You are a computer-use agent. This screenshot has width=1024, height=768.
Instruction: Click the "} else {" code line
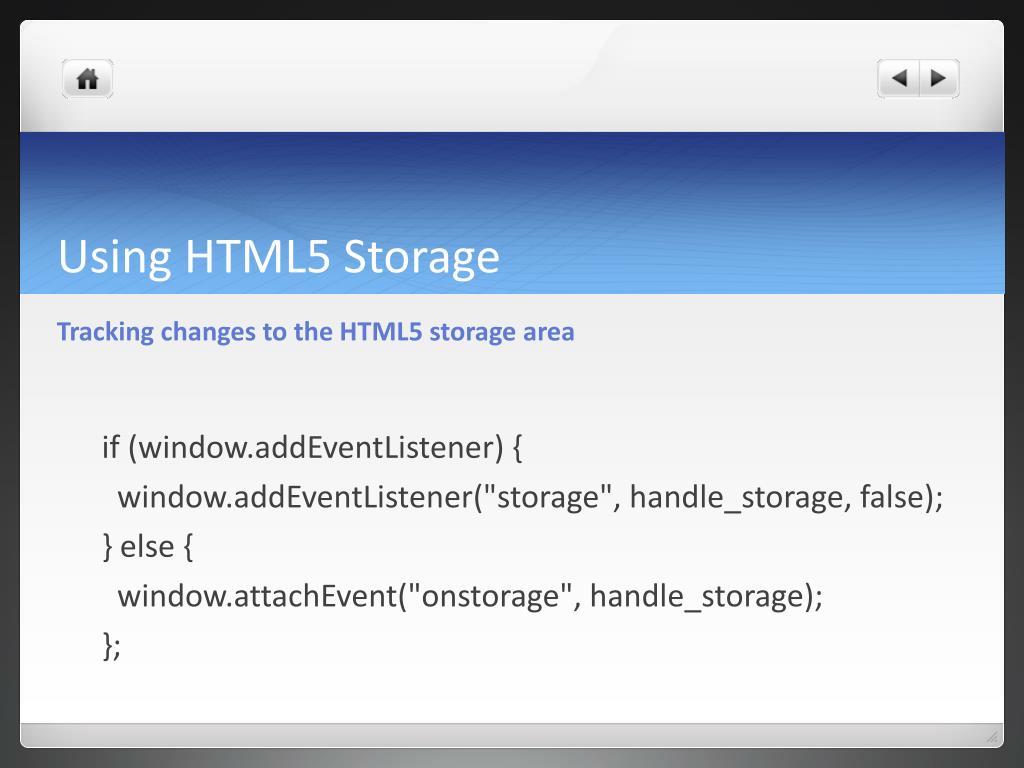pos(146,547)
